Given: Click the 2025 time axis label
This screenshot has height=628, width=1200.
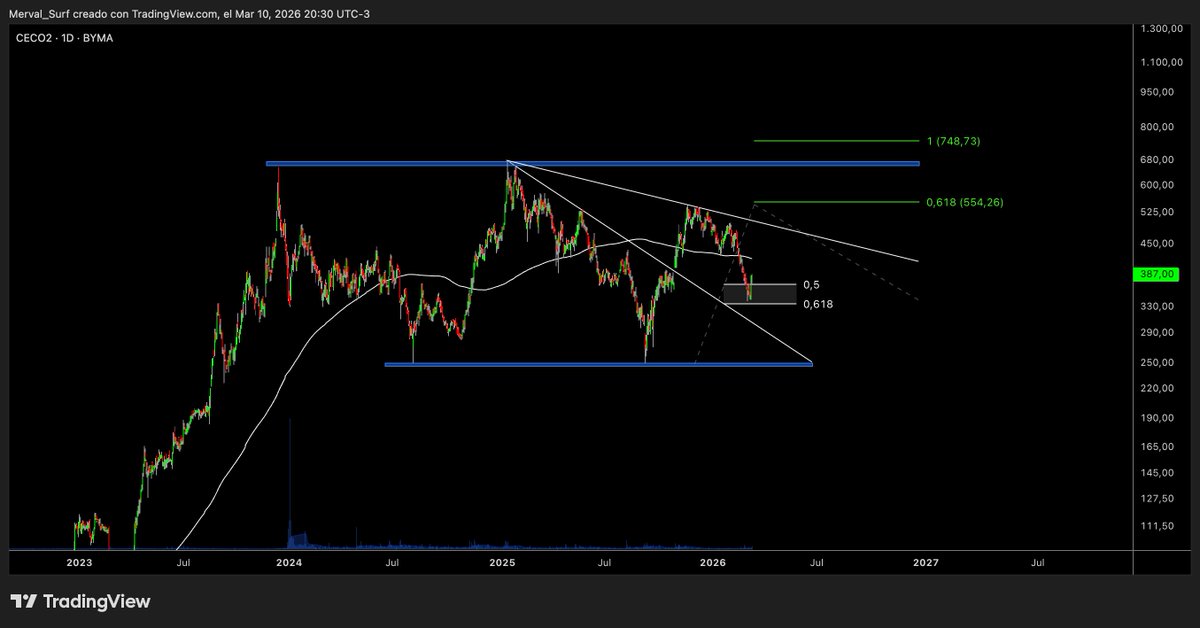Looking at the screenshot, I should pyautogui.click(x=502, y=563).
